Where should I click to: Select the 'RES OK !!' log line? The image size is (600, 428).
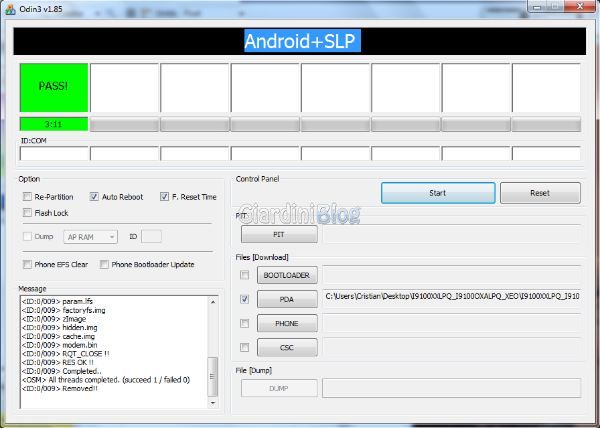tap(58, 362)
